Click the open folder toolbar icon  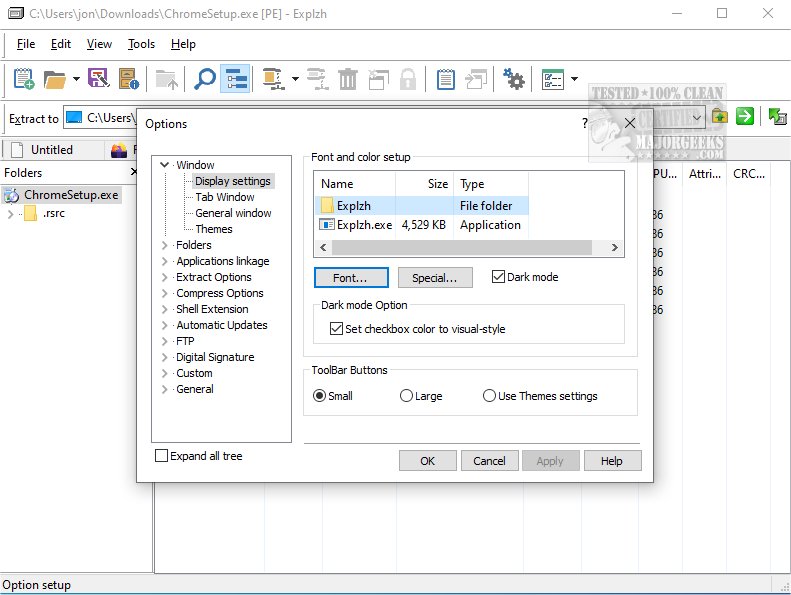55,79
